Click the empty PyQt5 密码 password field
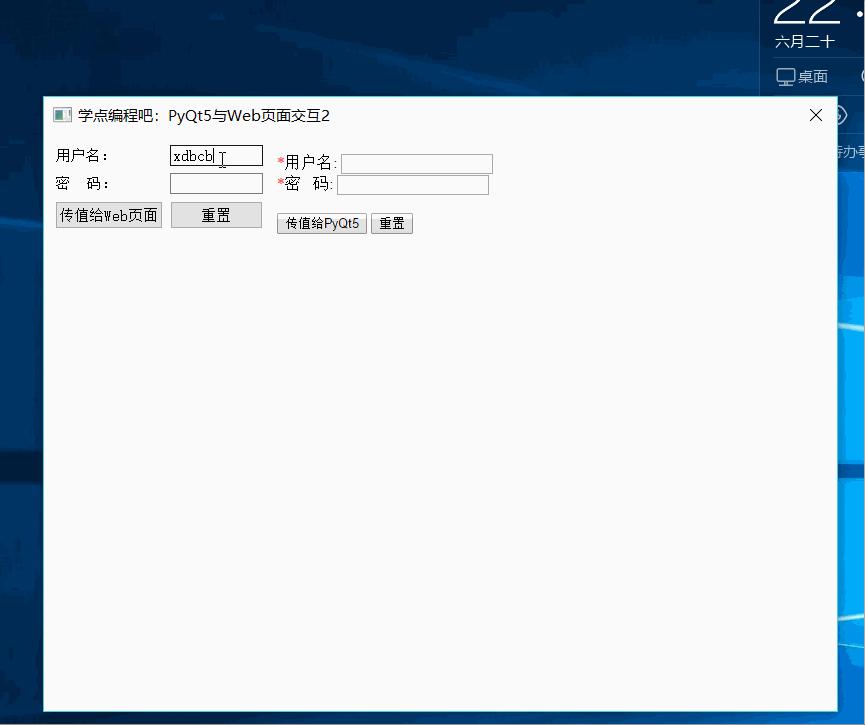865x725 pixels. tap(216, 183)
